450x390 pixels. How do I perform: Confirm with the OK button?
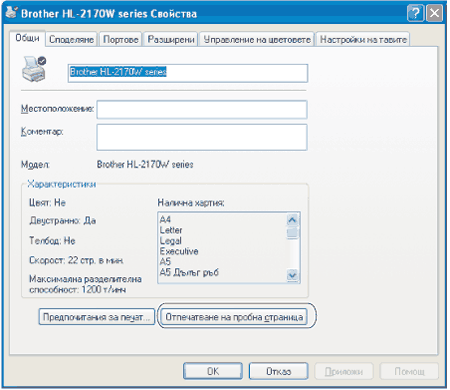(x=213, y=371)
